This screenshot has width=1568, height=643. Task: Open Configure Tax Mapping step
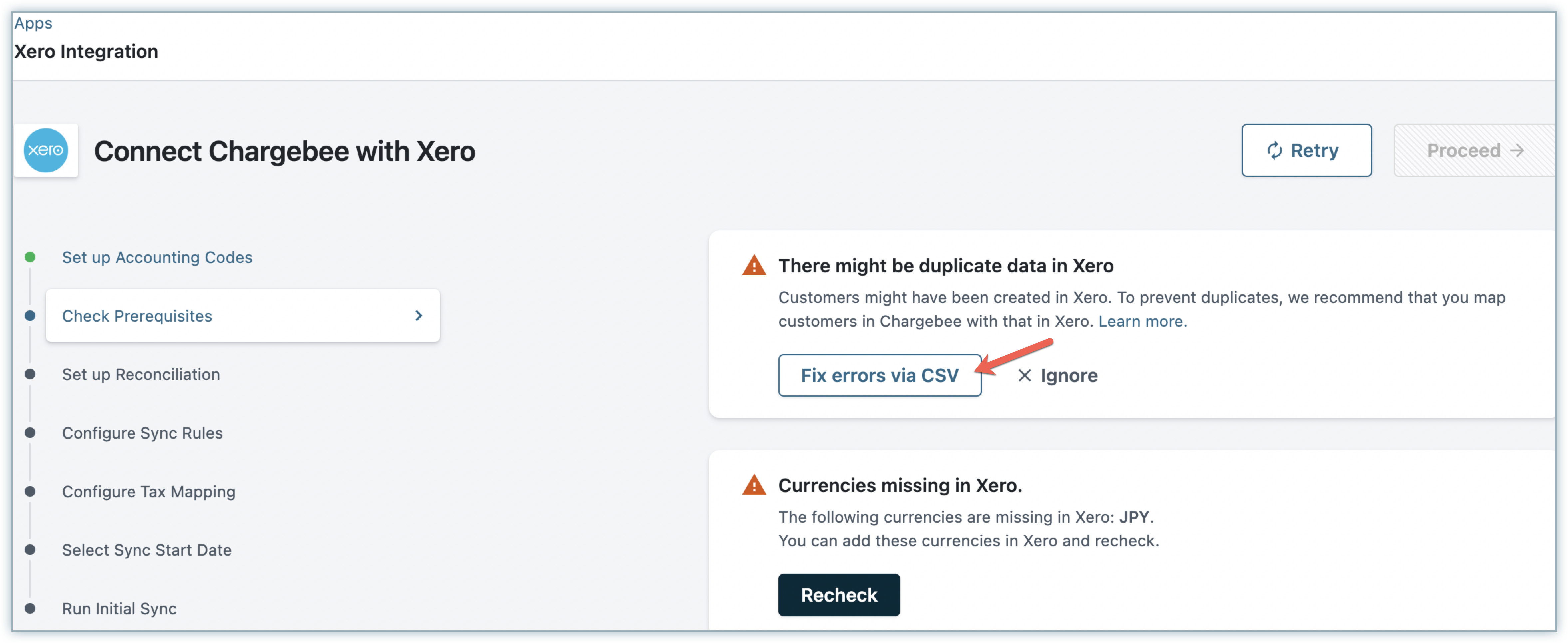(x=148, y=492)
